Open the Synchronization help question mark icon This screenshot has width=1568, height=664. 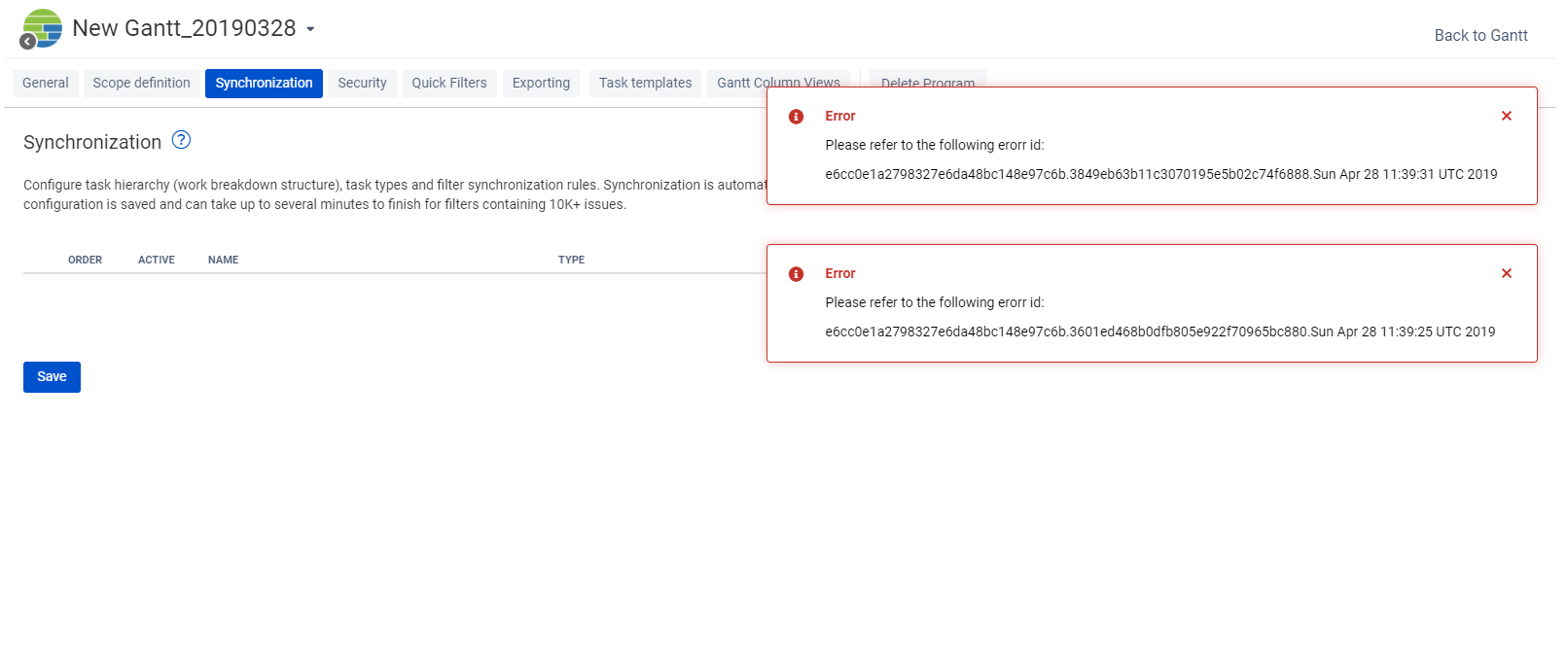click(x=181, y=140)
